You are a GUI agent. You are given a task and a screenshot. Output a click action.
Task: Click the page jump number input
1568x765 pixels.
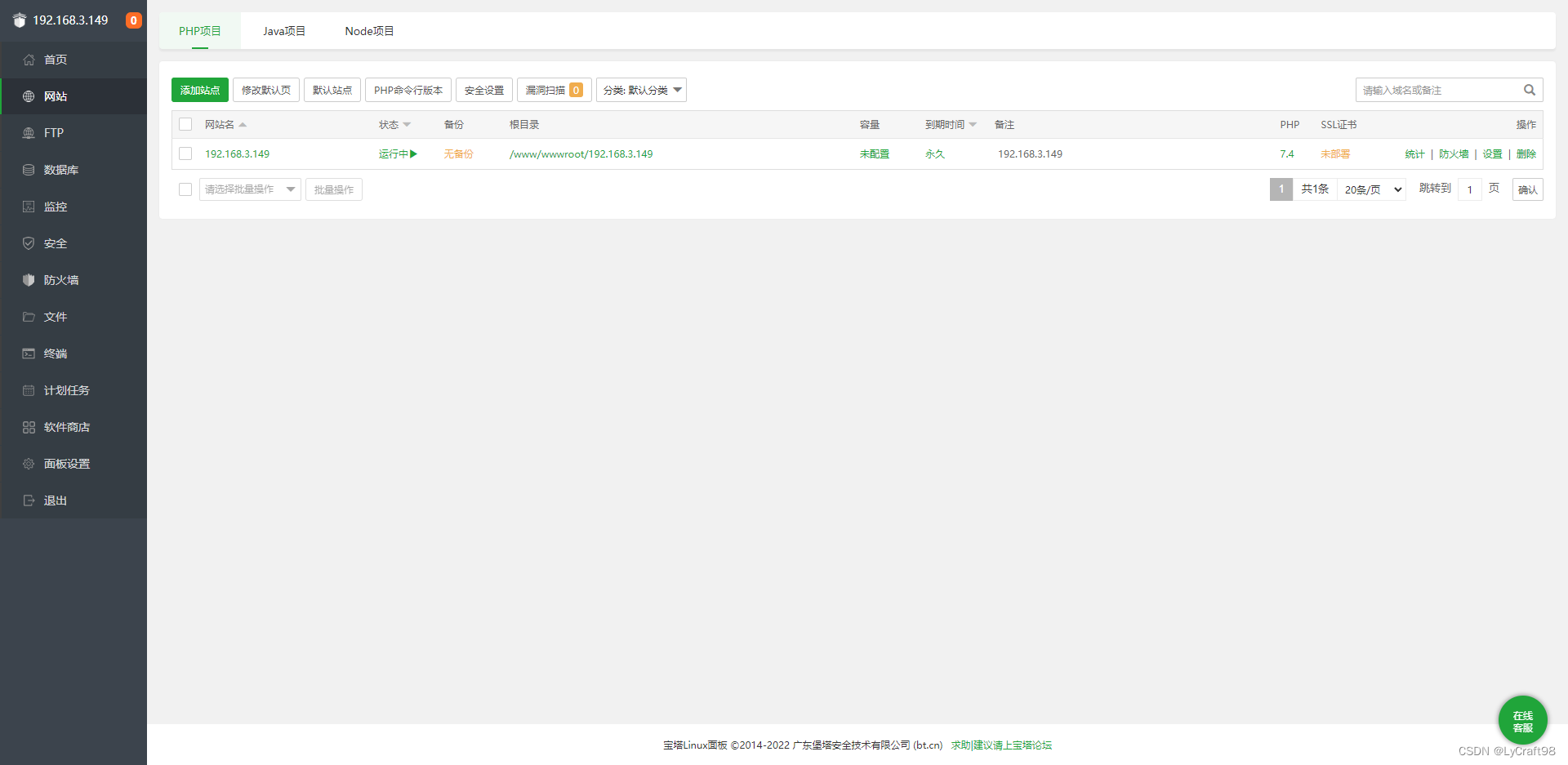(1470, 189)
